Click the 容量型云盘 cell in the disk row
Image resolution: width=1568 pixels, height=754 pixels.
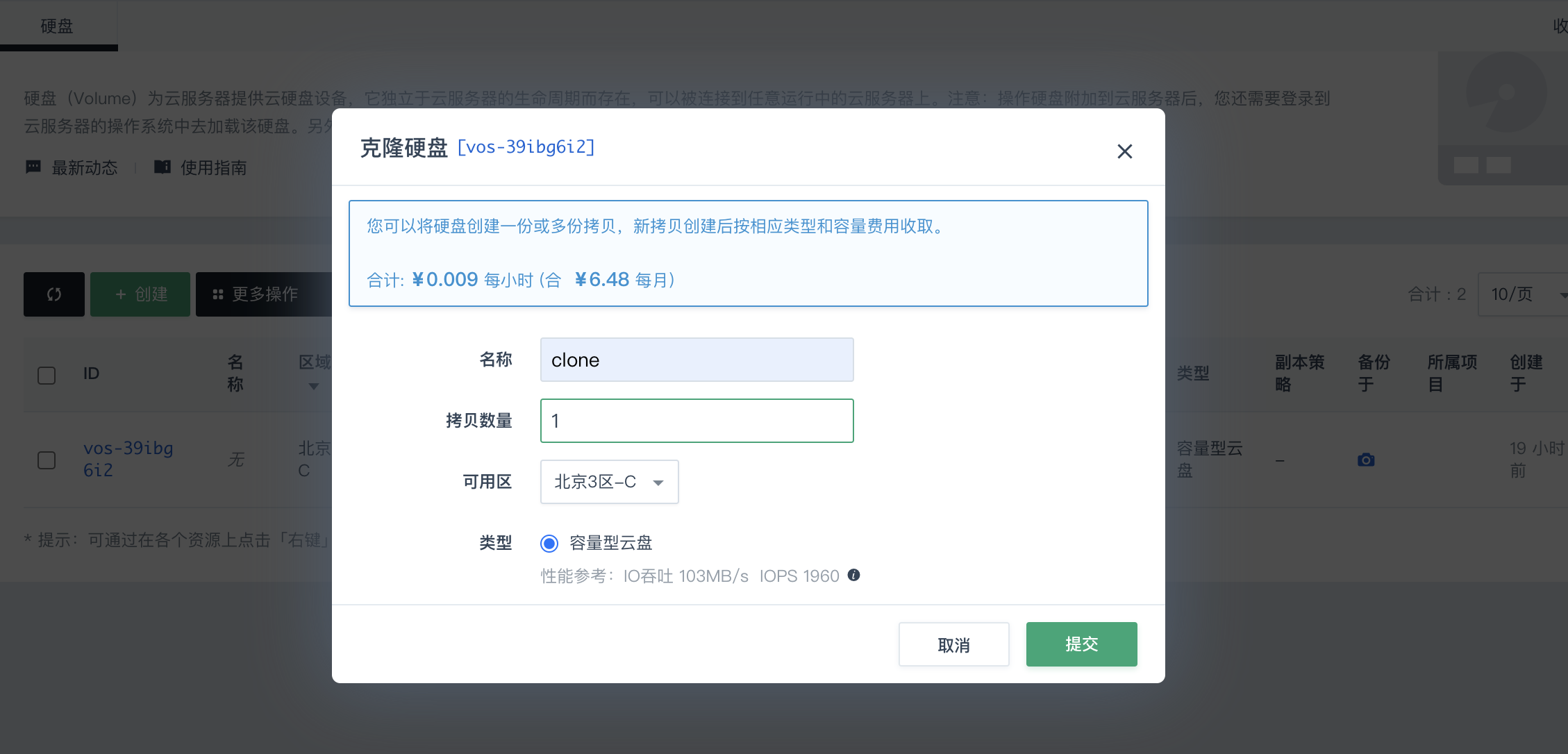coord(1210,459)
